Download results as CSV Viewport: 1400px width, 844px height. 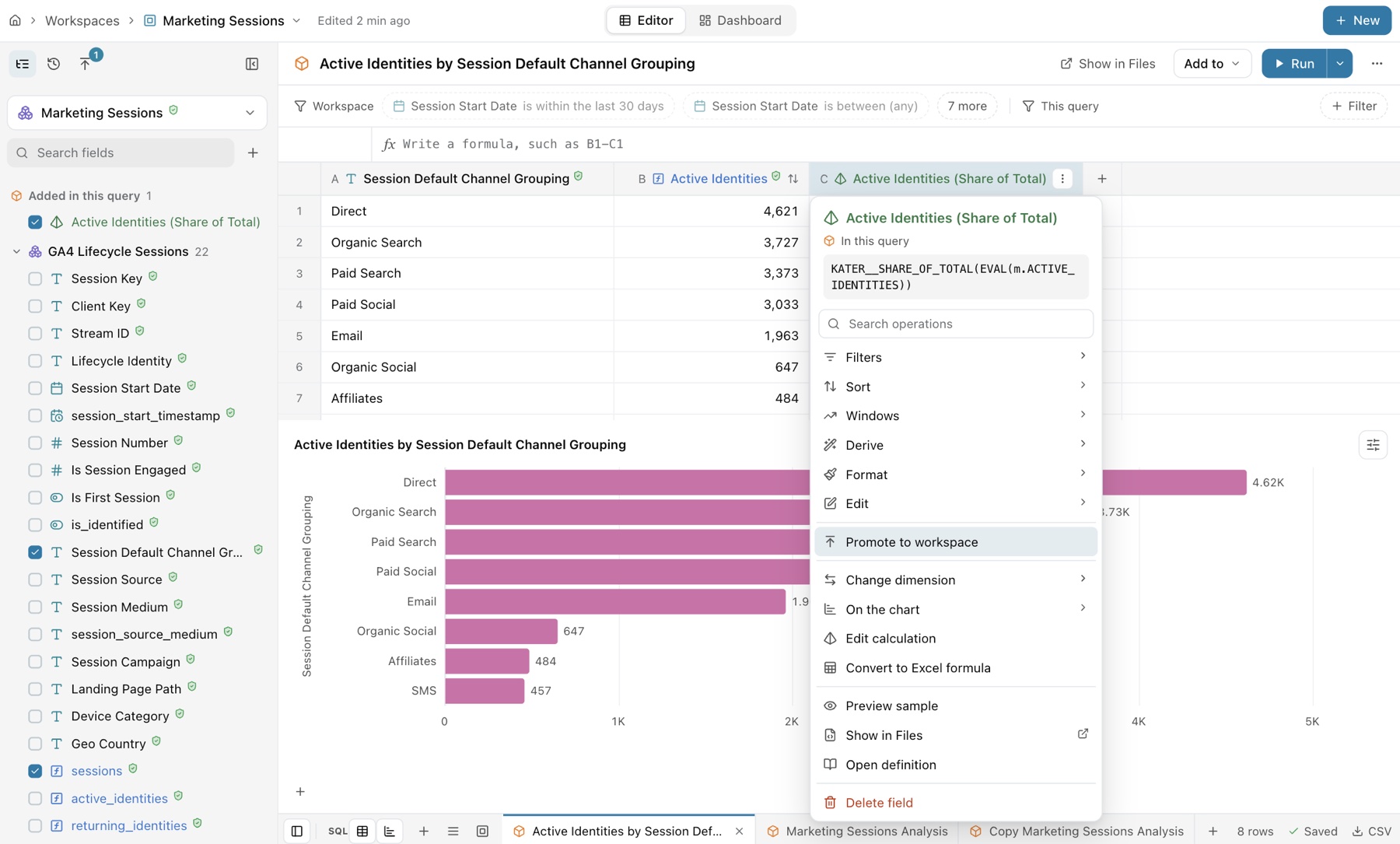click(x=1372, y=831)
